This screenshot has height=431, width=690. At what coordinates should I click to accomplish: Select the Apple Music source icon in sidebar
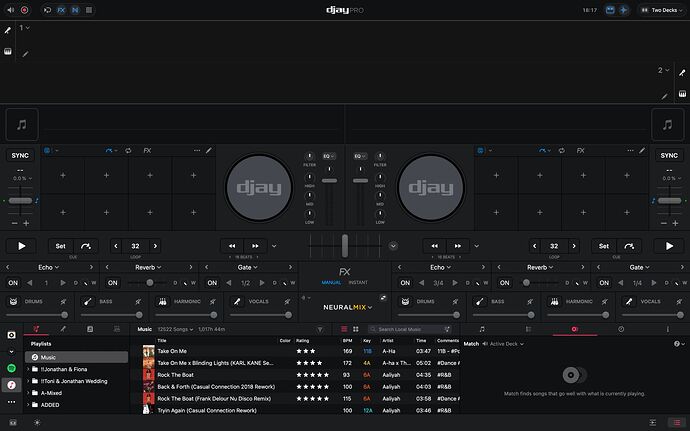coord(11,385)
